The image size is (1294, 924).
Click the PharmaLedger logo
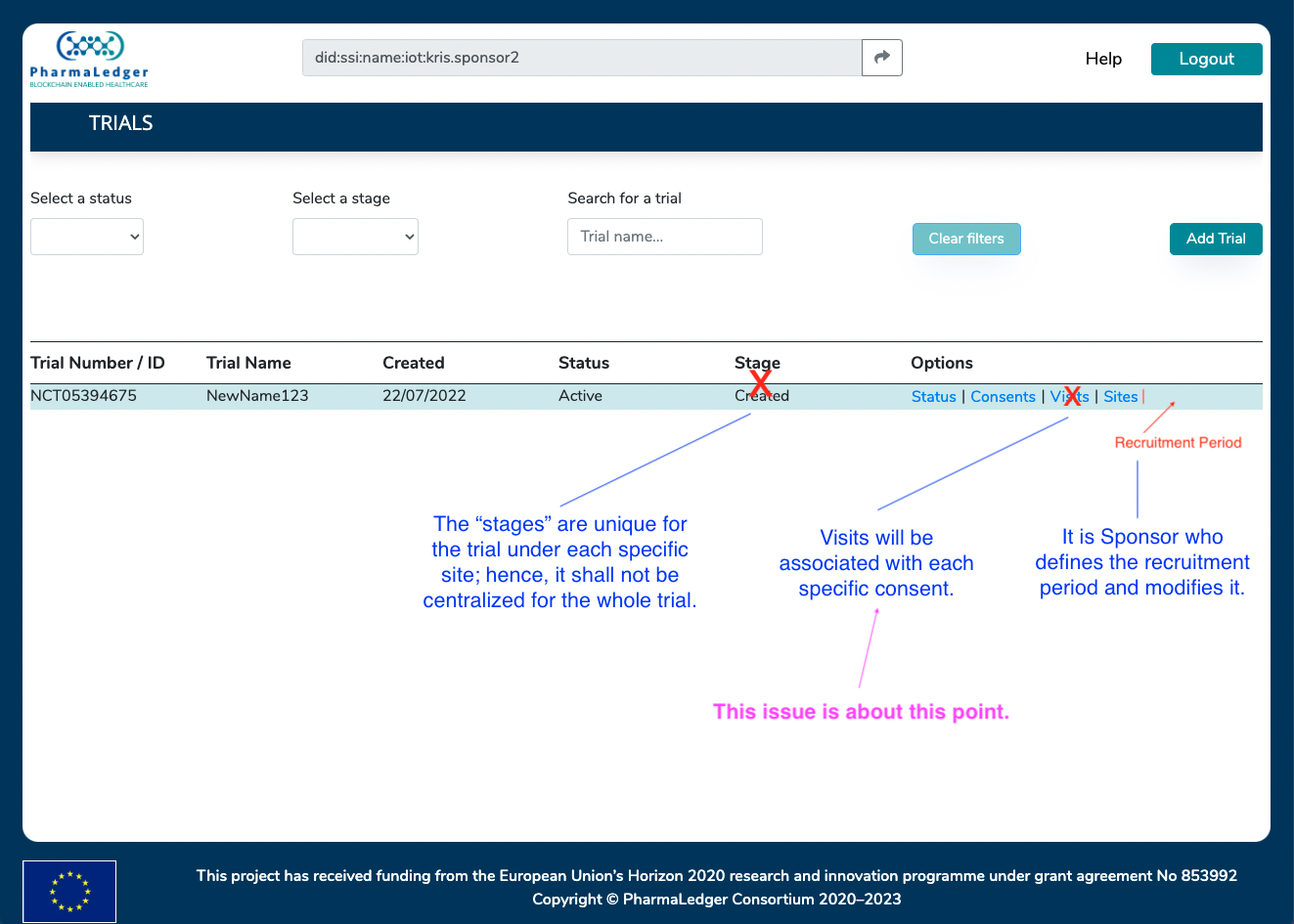pyautogui.click(x=88, y=59)
